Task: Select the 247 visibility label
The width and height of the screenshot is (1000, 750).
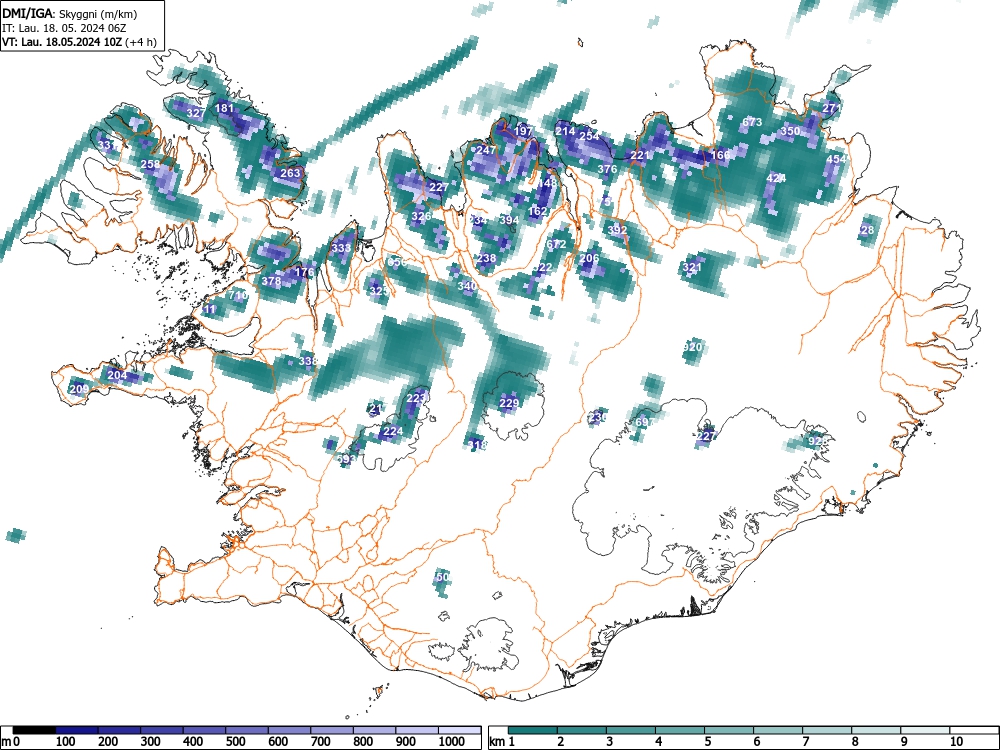Action: tap(486, 150)
